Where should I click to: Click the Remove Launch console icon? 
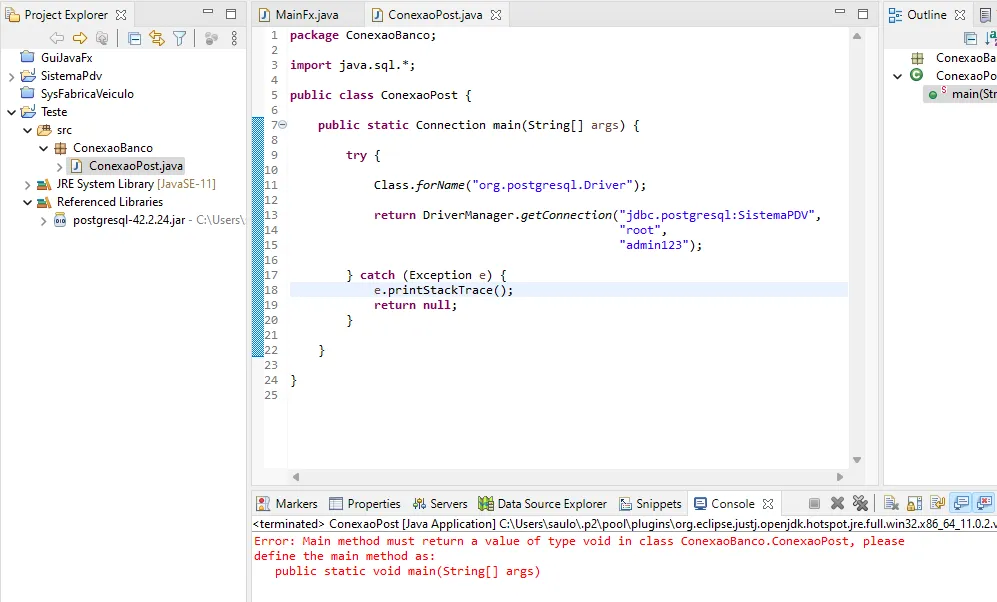click(x=837, y=503)
